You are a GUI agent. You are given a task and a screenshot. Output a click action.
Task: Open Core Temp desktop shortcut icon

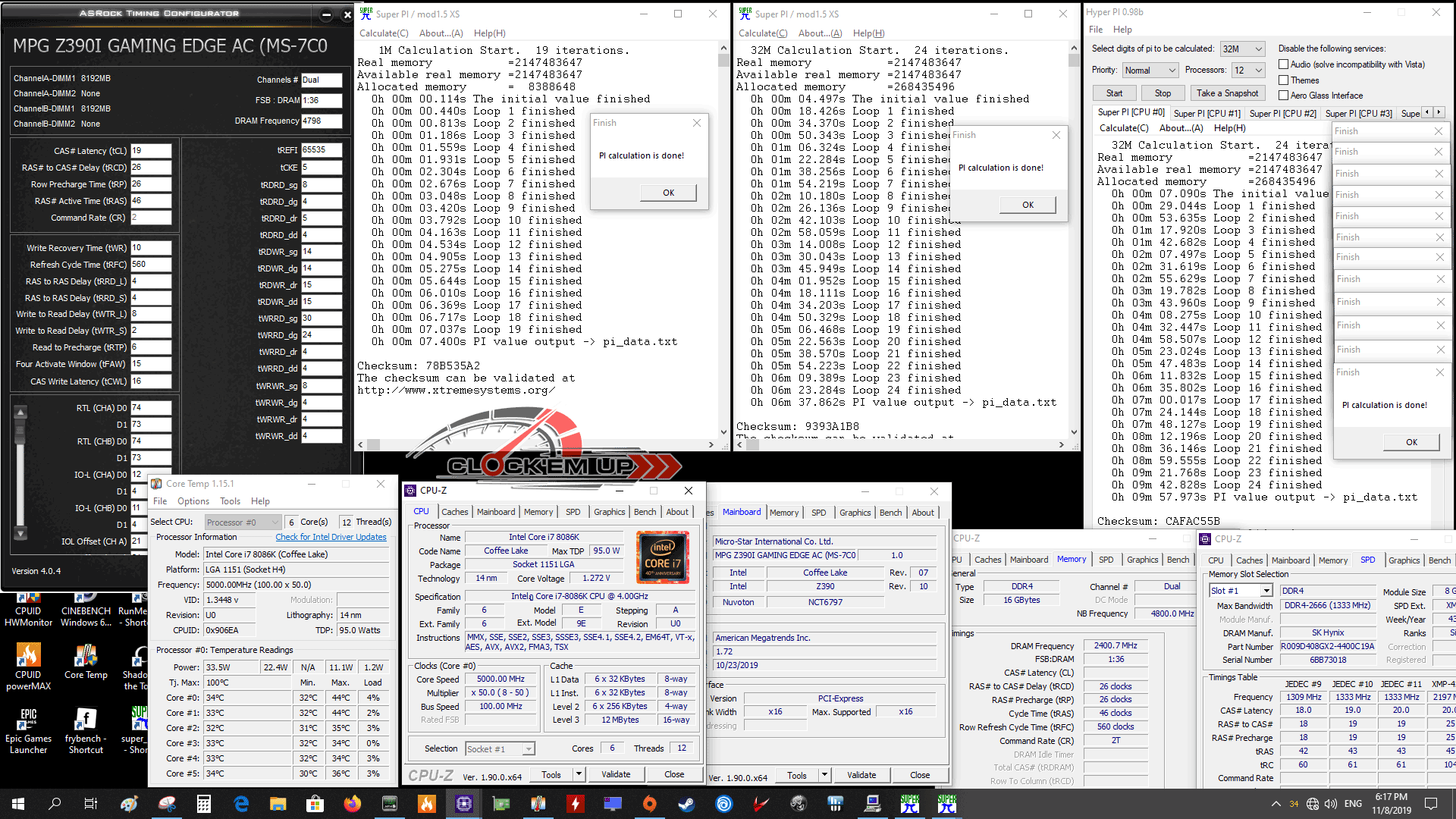86,657
